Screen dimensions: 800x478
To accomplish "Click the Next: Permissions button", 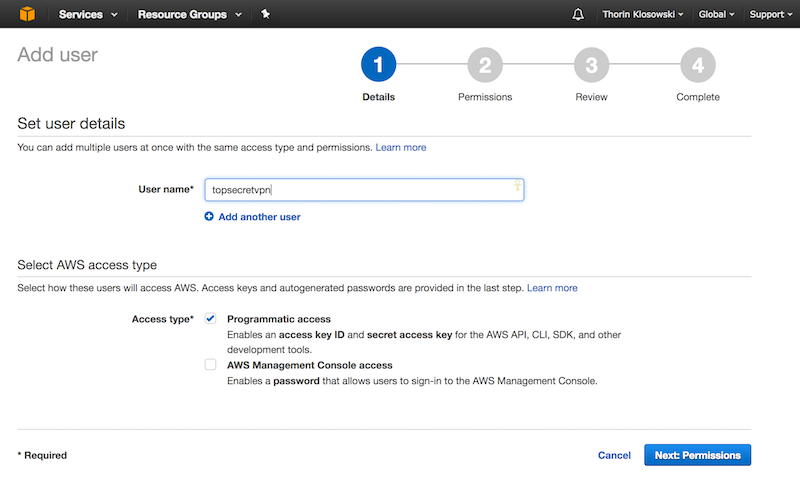I will 697,455.
